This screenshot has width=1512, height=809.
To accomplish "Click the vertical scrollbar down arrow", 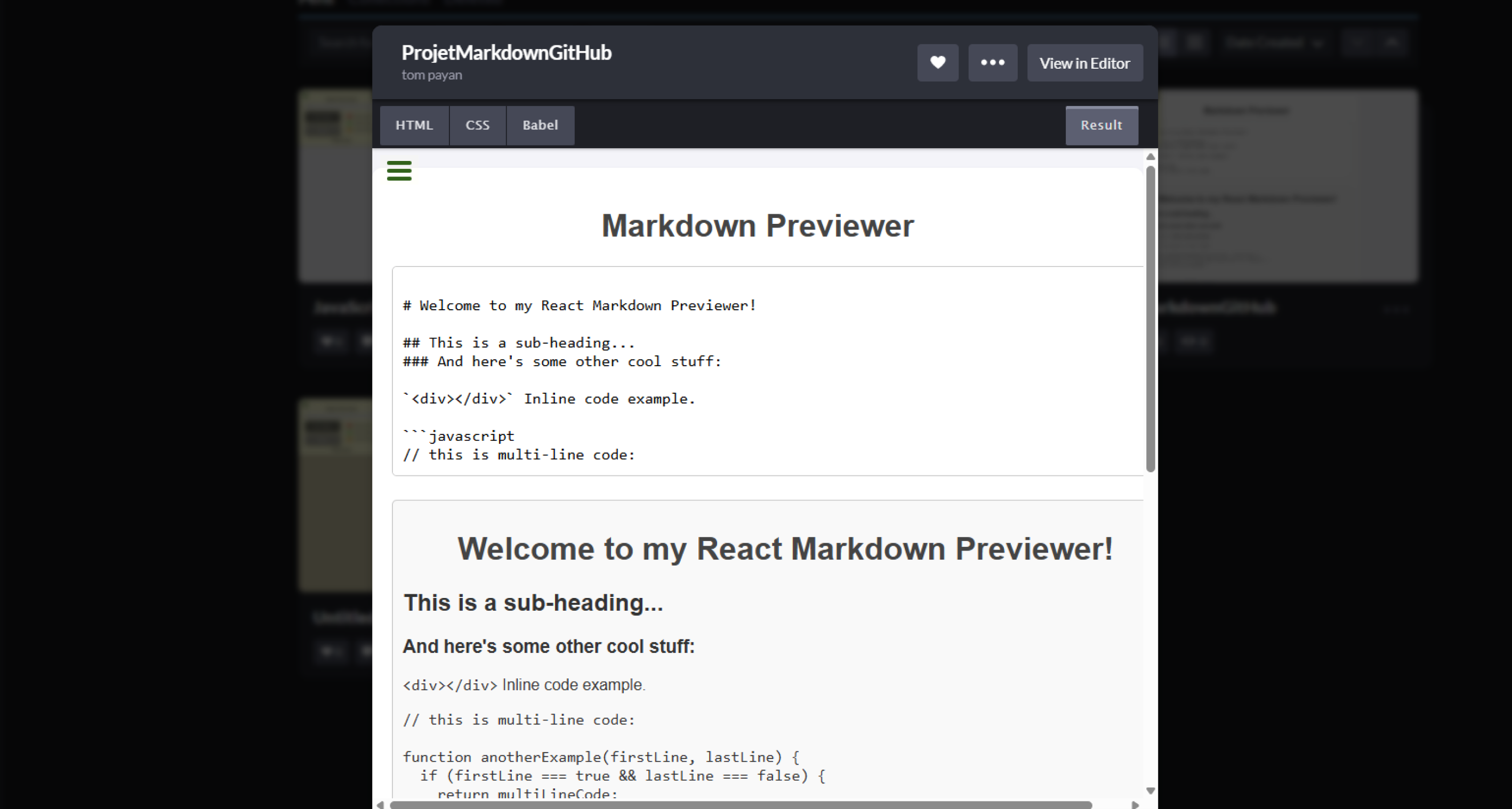I will coord(1151,791).
